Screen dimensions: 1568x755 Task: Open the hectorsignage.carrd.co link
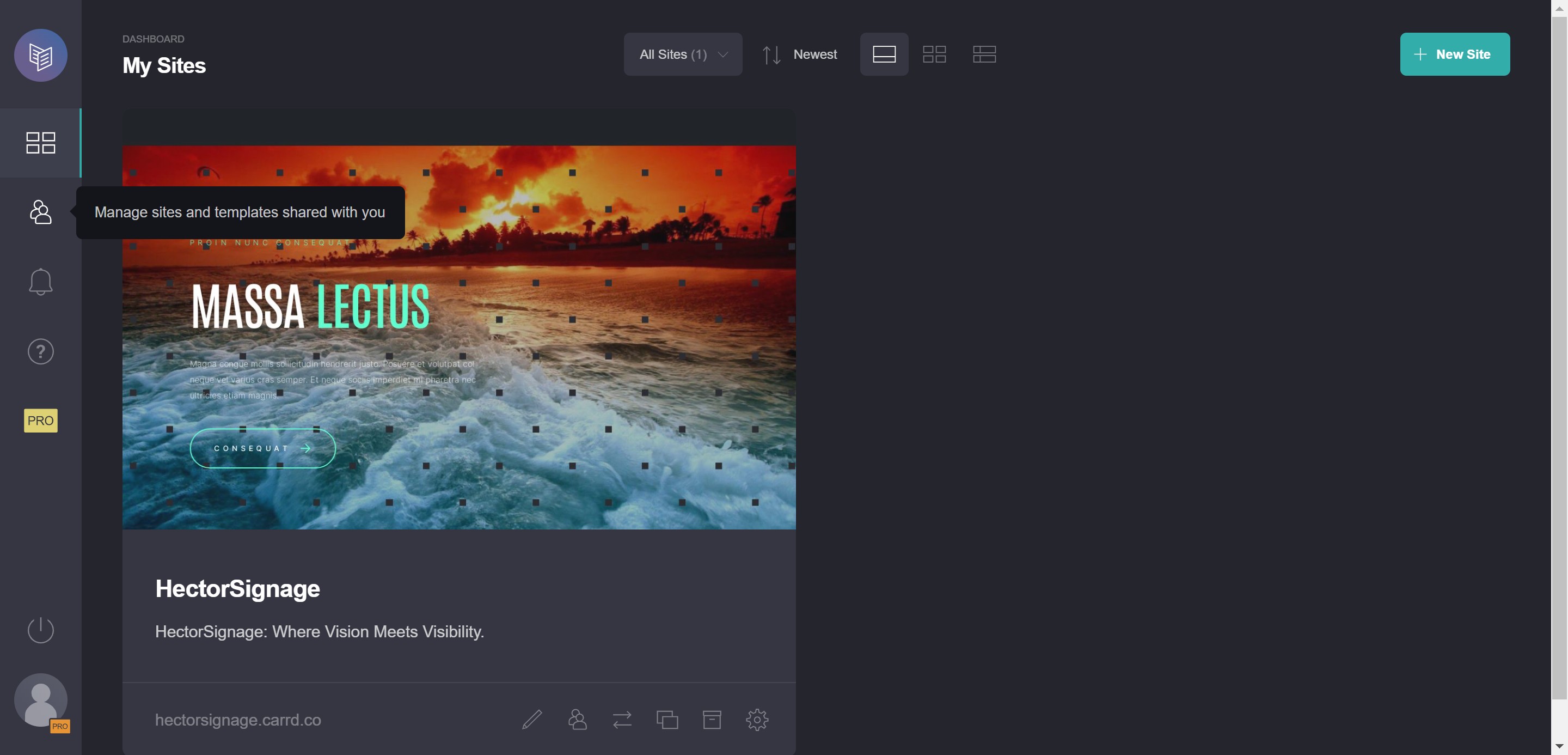pyautogui.click(x=238, y=720)
